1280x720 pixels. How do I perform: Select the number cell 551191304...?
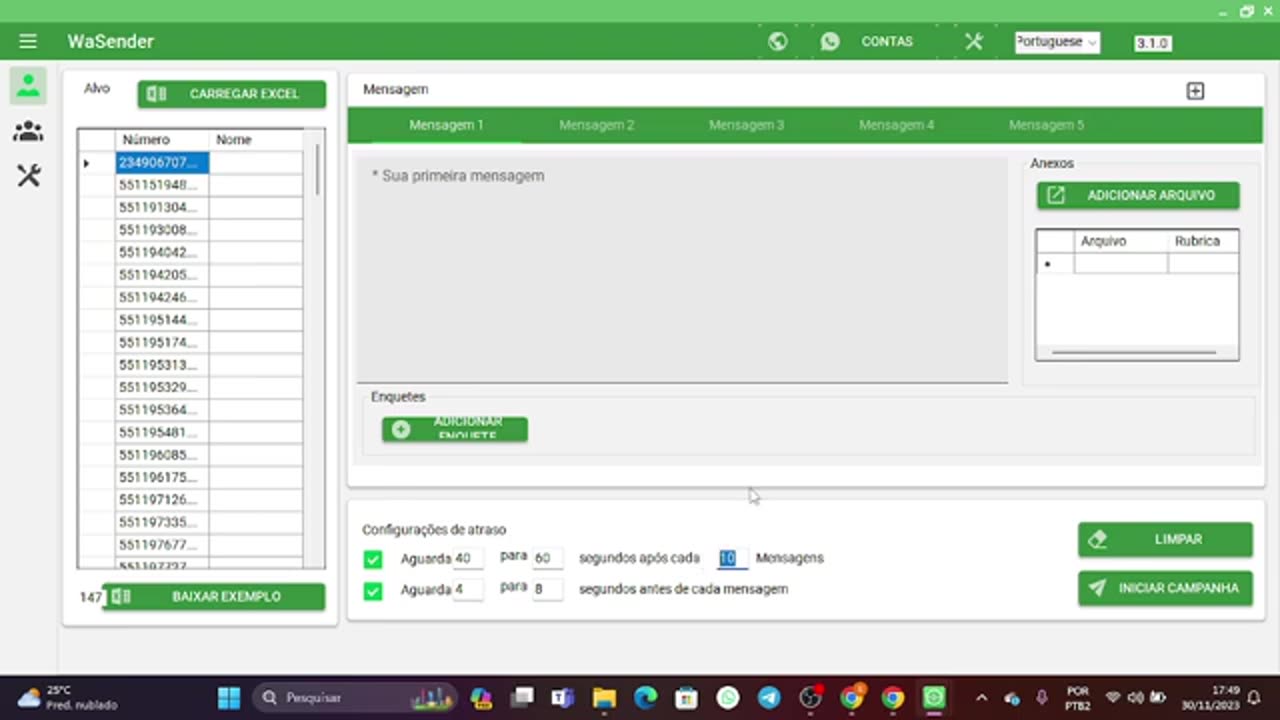[162, 207]
